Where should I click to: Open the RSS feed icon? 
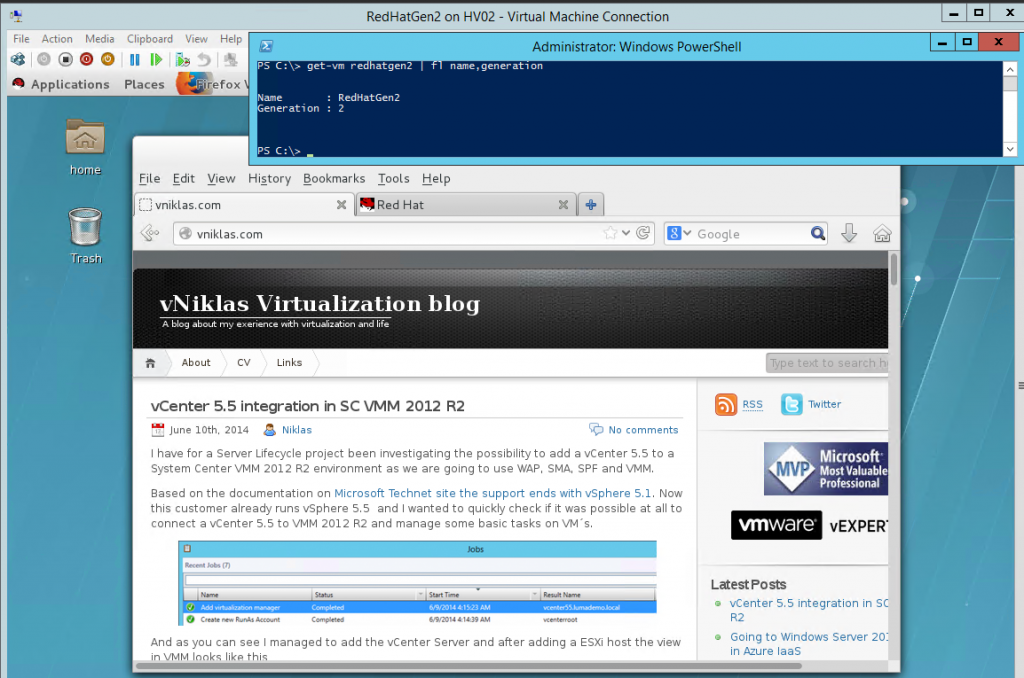726,405
